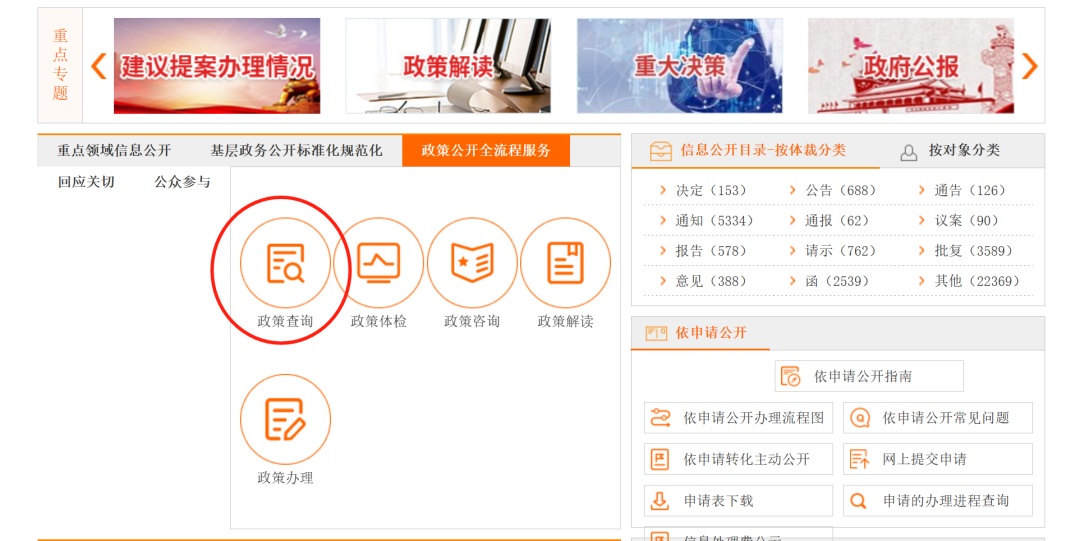Open 依申请公开办理流程图 link
This screenshot has width=1080, height=541.
pos(738,418)
